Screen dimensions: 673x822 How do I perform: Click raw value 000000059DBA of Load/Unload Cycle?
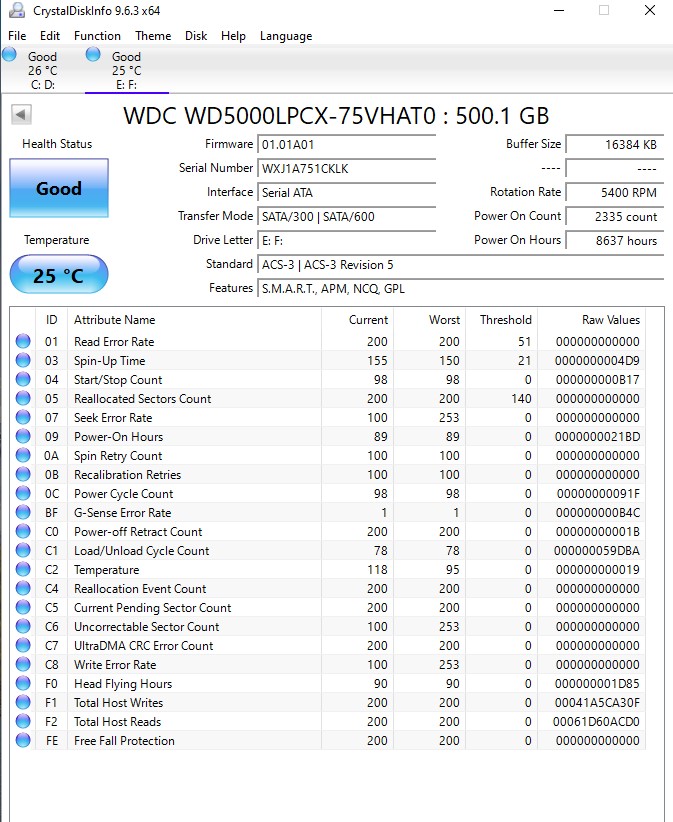[x=596, y=551]
